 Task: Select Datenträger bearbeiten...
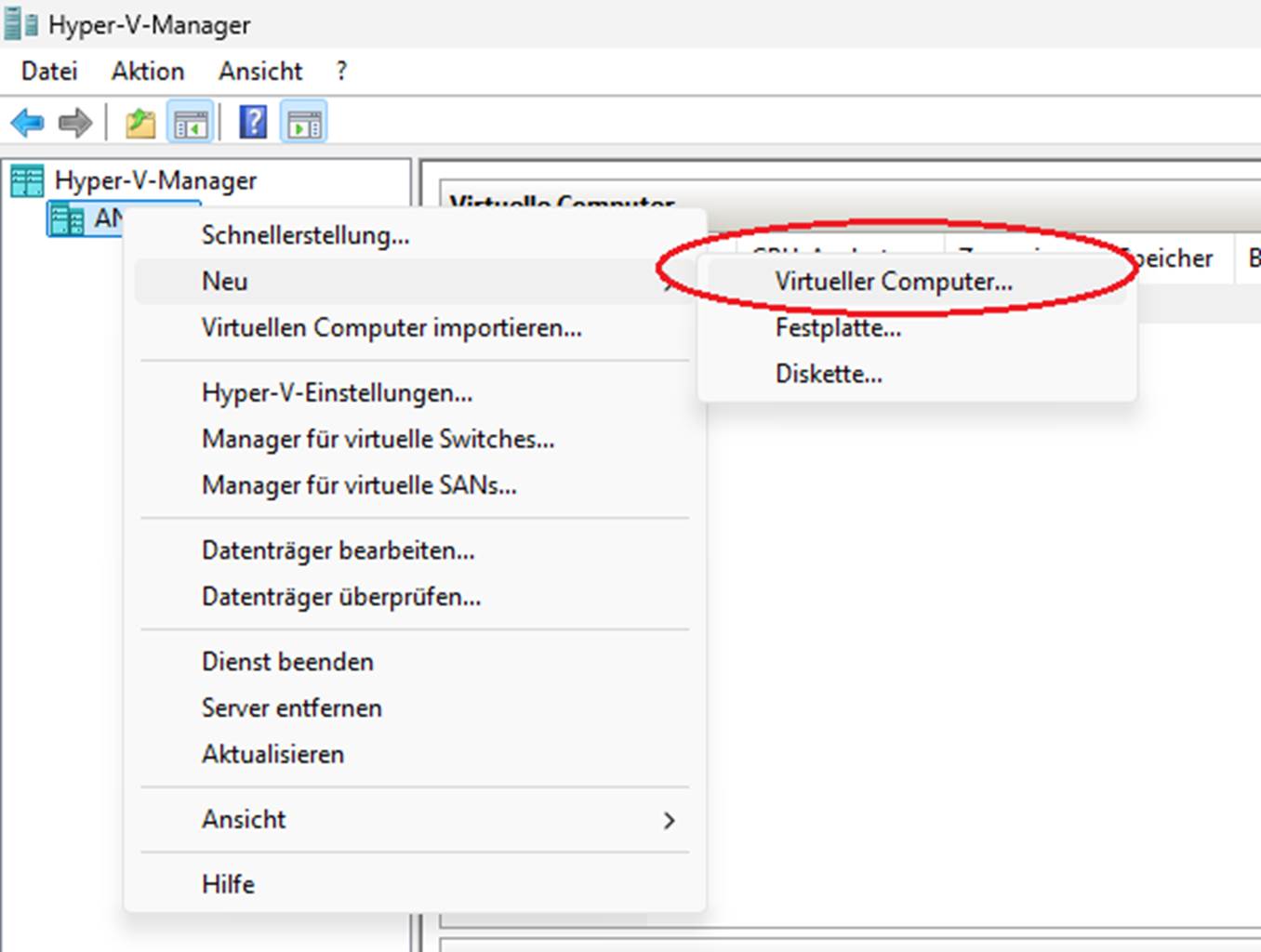416,550
